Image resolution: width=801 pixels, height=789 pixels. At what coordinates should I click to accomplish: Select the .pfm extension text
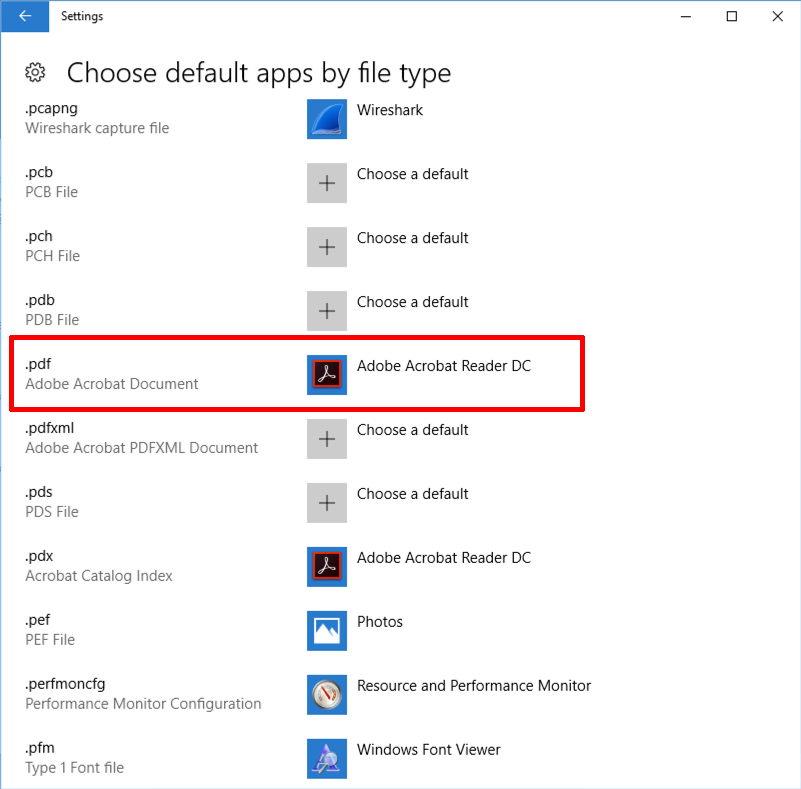pos(40,748)
